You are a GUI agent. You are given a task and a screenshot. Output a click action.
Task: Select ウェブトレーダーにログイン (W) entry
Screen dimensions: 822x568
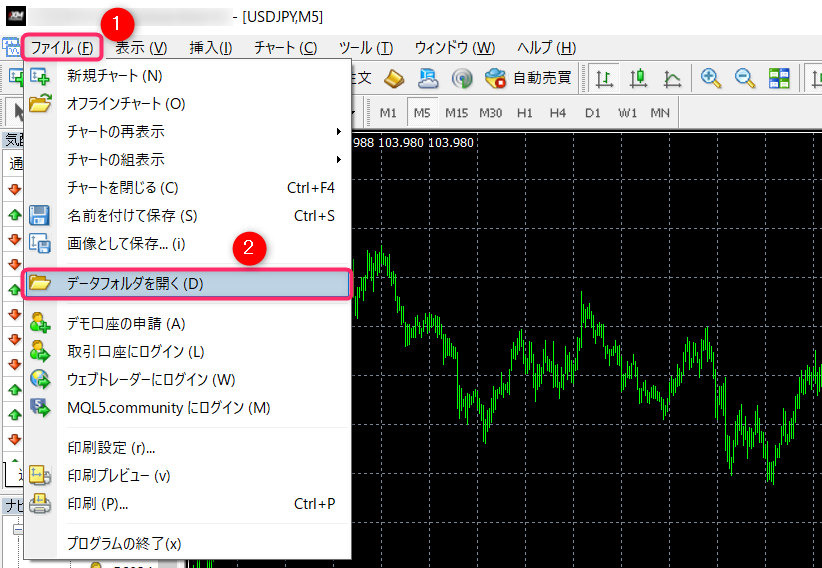(x=188, y=380)
